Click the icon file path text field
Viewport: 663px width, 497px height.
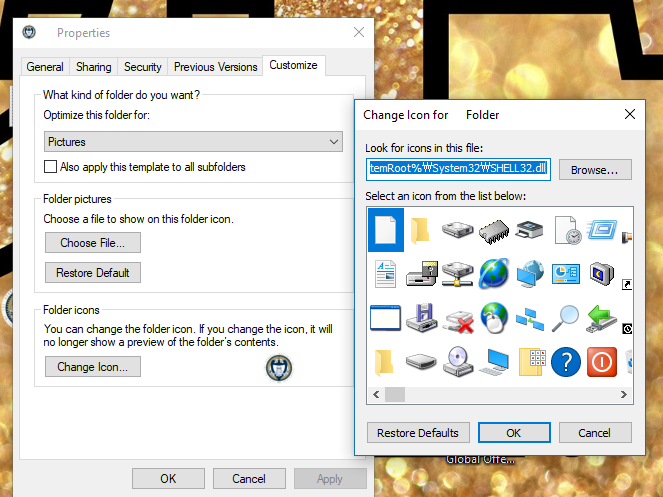tap(458, 169)
